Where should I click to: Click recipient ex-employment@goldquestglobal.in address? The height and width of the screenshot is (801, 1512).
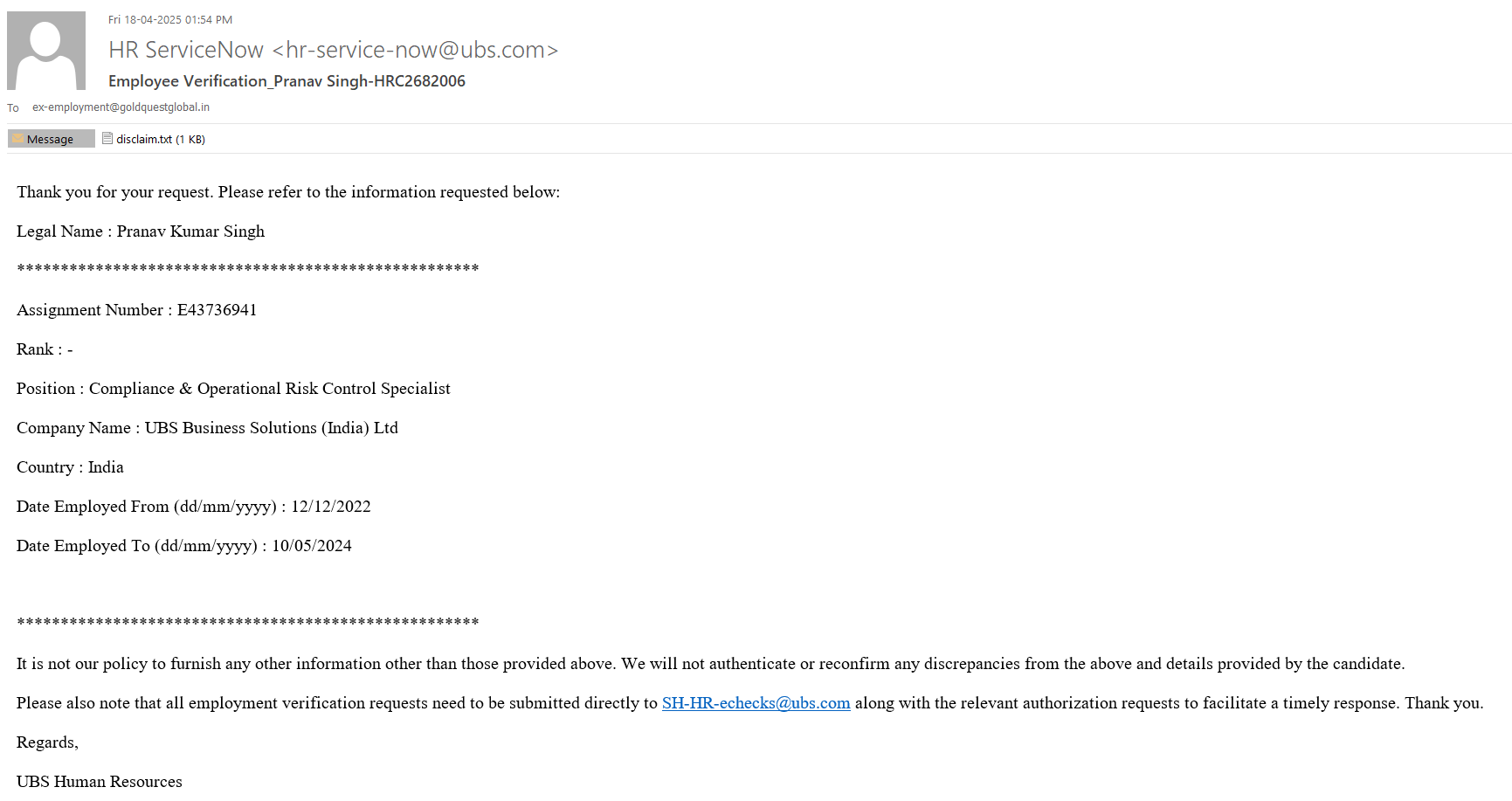[x=121, y=107]
